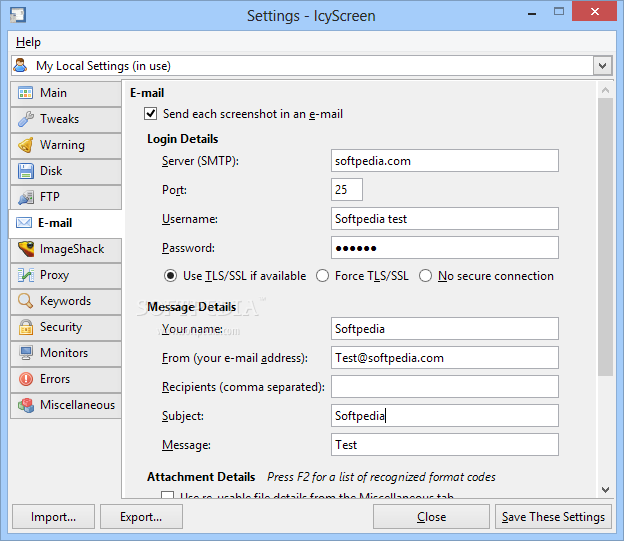Image resolution: width=624 pixels, height=541 pixels.
Task: Click the user profile icon beside My Local Settings
Action: coord(21,65)
